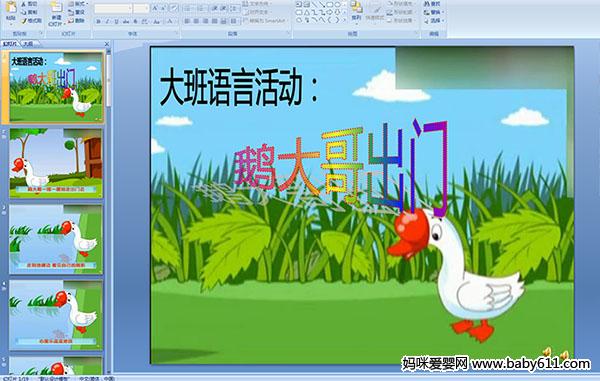Screen dimensions: 600x381
Task: Toggle Bold formatting
Action: tap(99, 21)
